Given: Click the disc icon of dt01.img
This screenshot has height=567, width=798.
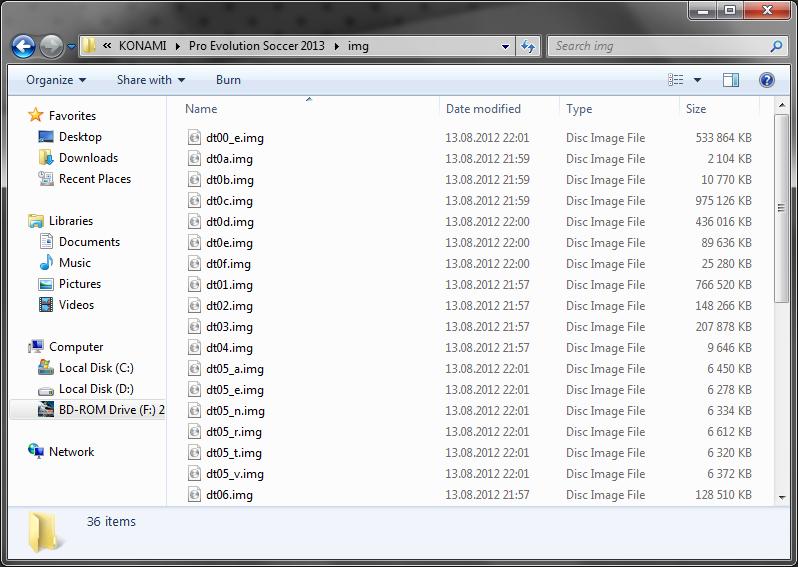Looking at the screenshot, I should point(194,285).
